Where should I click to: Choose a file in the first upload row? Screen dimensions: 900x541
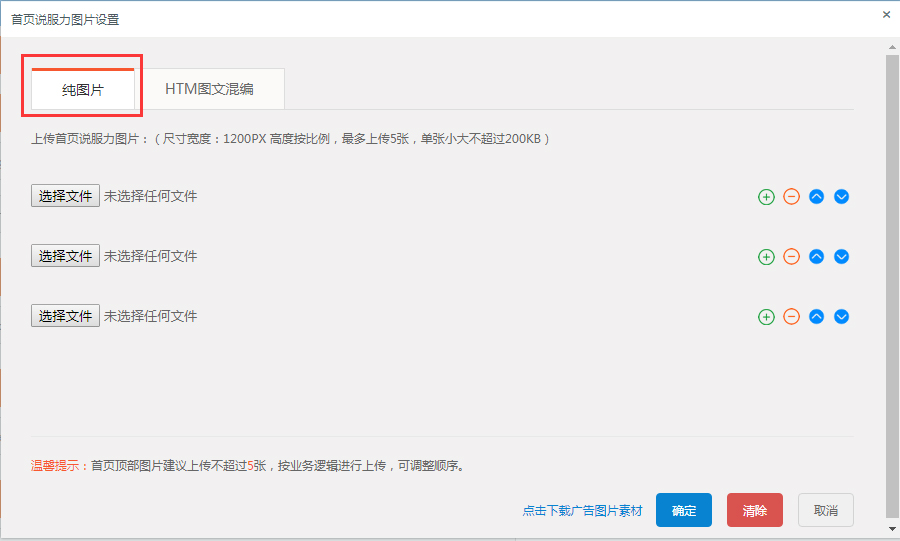tap(65, 196)
